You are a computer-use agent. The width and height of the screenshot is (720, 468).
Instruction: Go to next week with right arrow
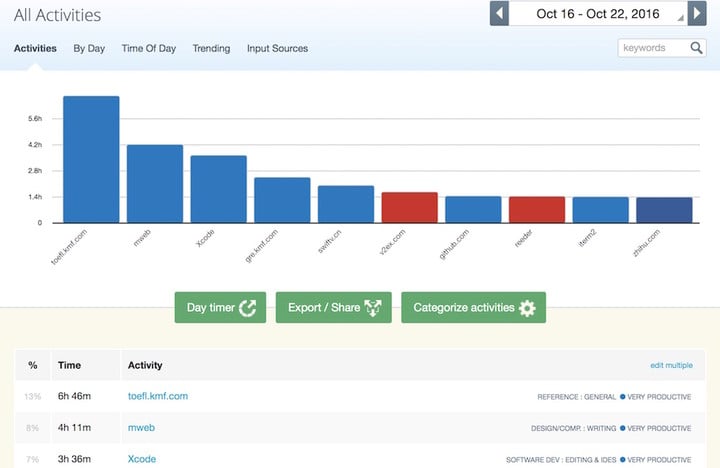click(697, 13)
